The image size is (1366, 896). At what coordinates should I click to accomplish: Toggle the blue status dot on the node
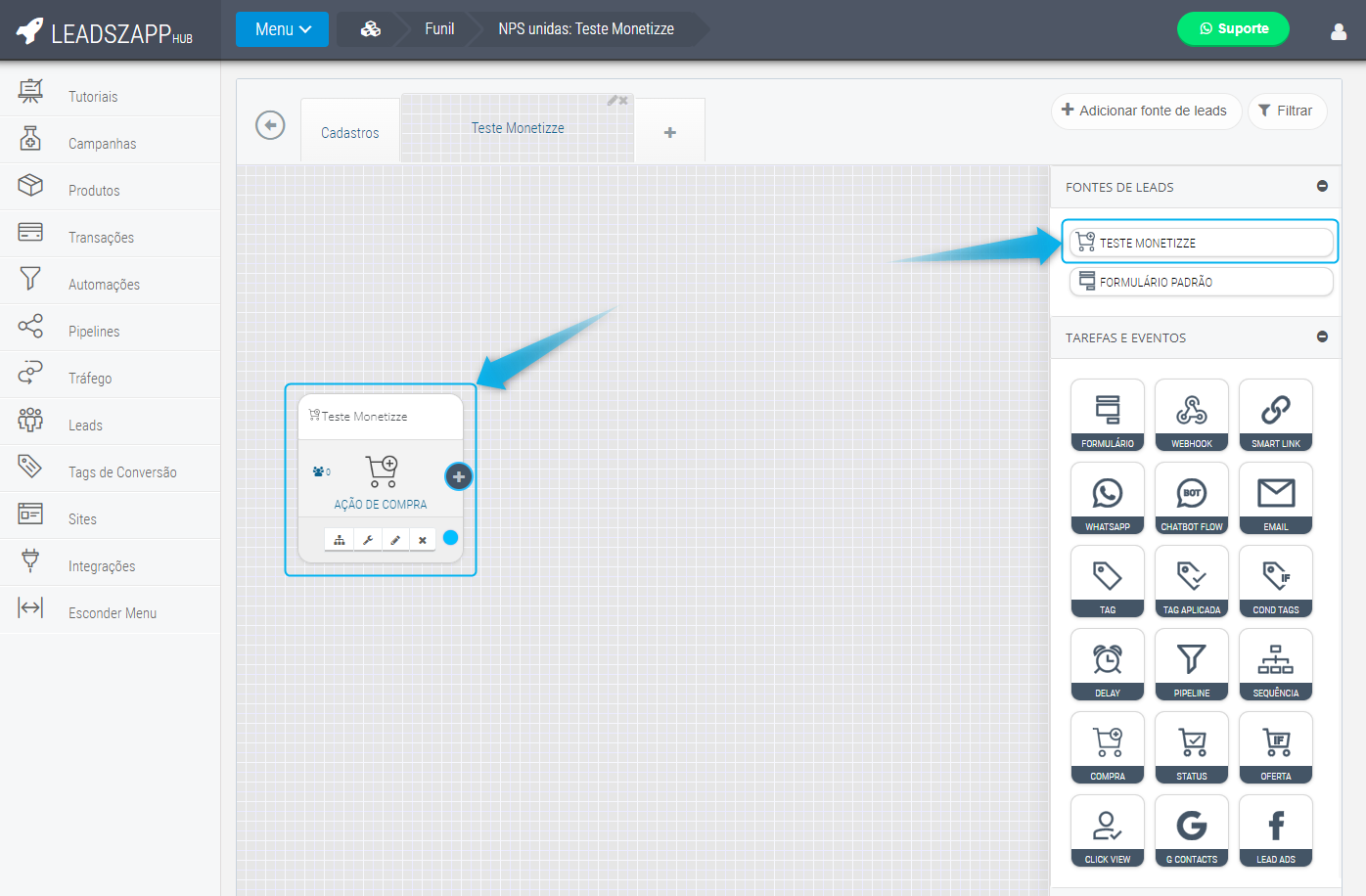pos(450,537)
